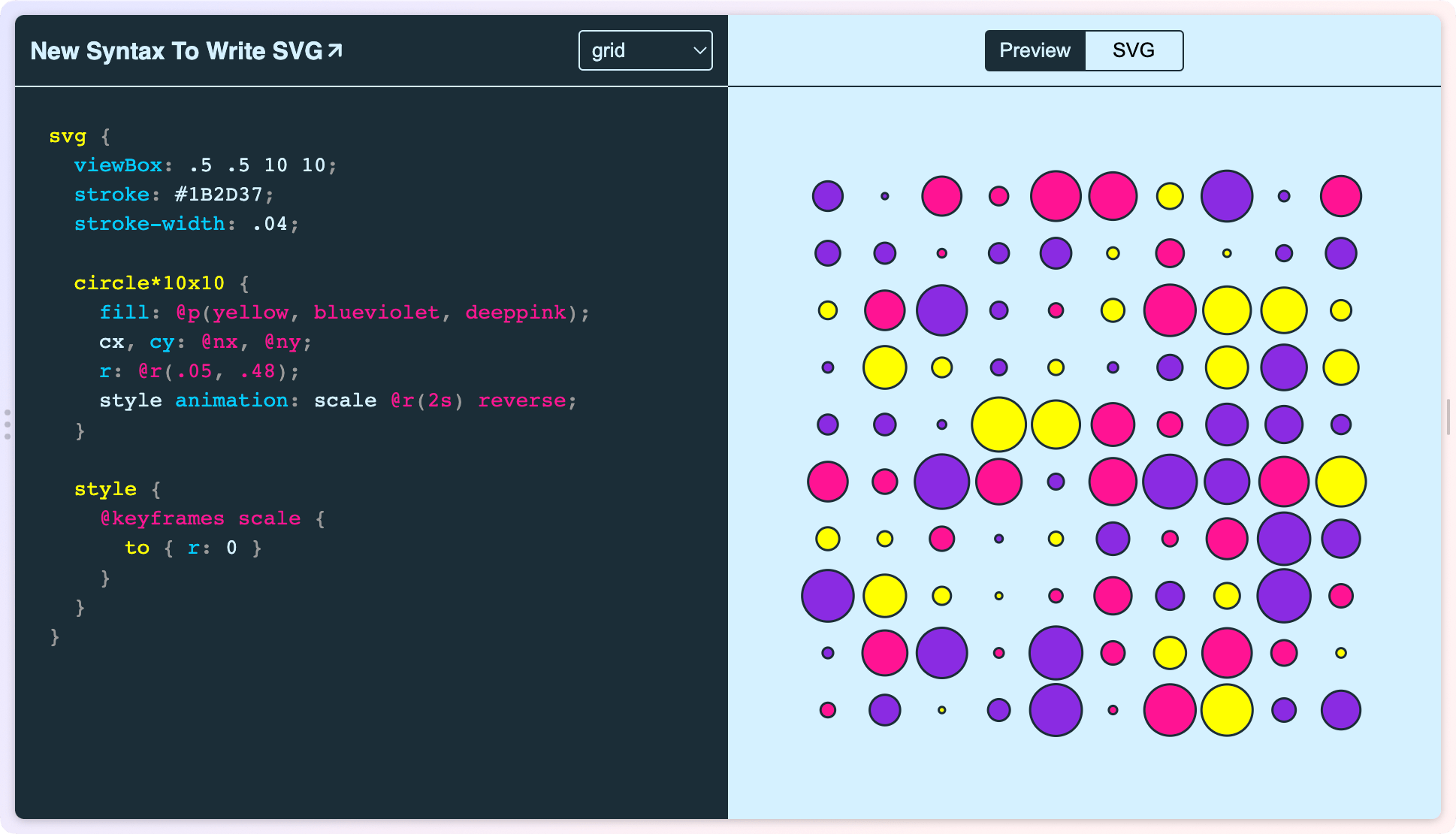Click the deeppink keyword in fill line

[x=515, y=313]
